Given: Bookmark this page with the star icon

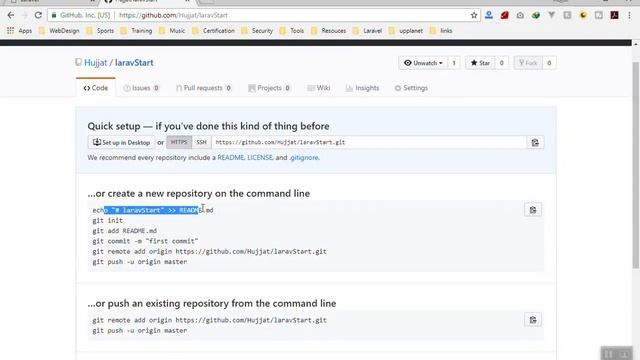Looking at the screenshot, I should pyautogui.click(x=473, y=15).
